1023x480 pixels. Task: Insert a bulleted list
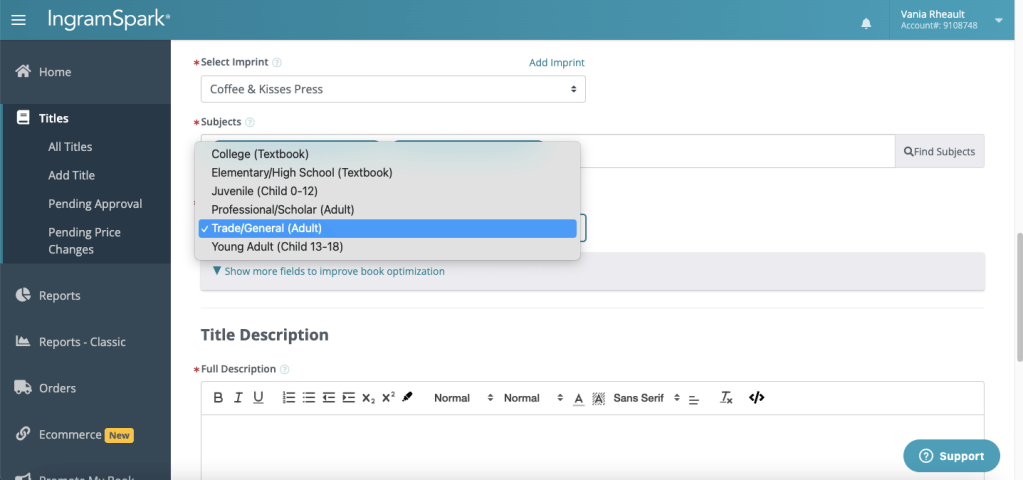click(x=309, y=398)
